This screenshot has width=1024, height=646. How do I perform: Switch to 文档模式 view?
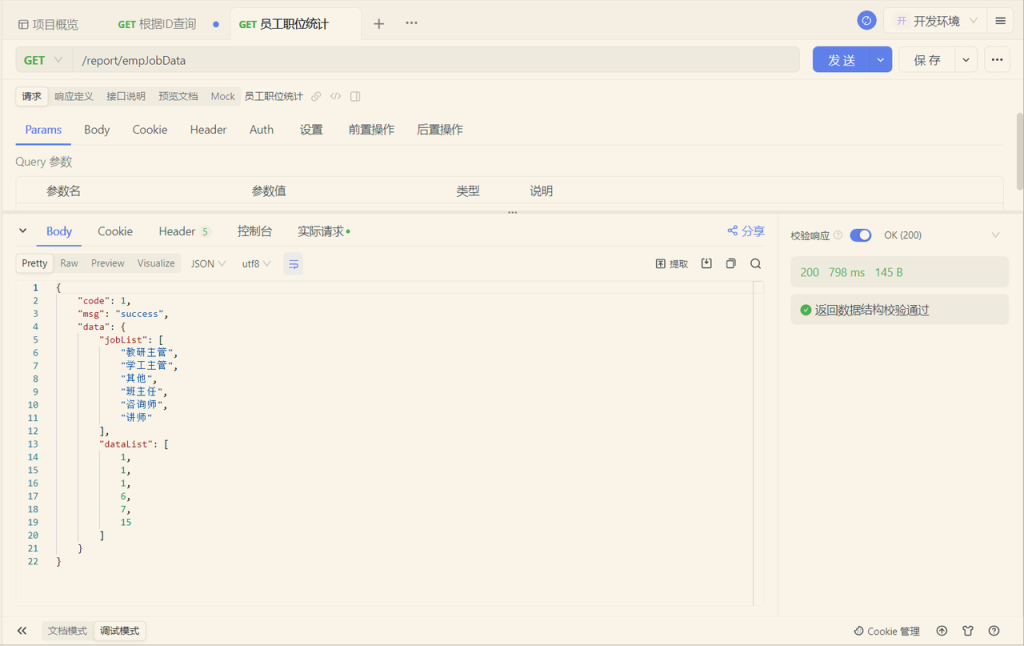68,631
